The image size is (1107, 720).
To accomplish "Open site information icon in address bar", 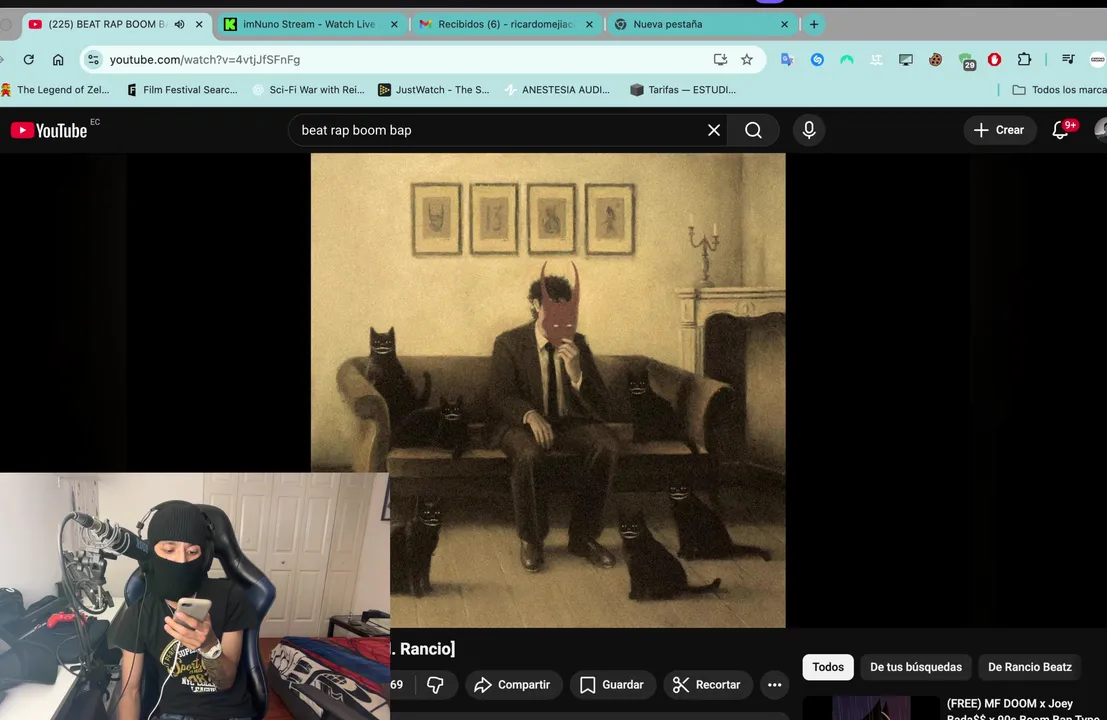I will click(93, 59).
